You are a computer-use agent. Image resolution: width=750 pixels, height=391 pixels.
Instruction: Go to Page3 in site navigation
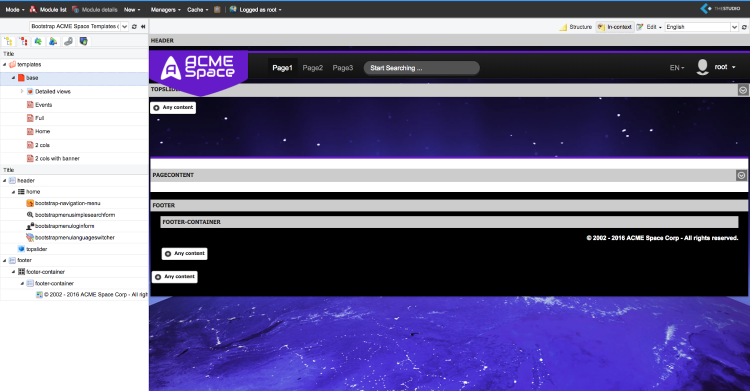[x=343, y=68]
